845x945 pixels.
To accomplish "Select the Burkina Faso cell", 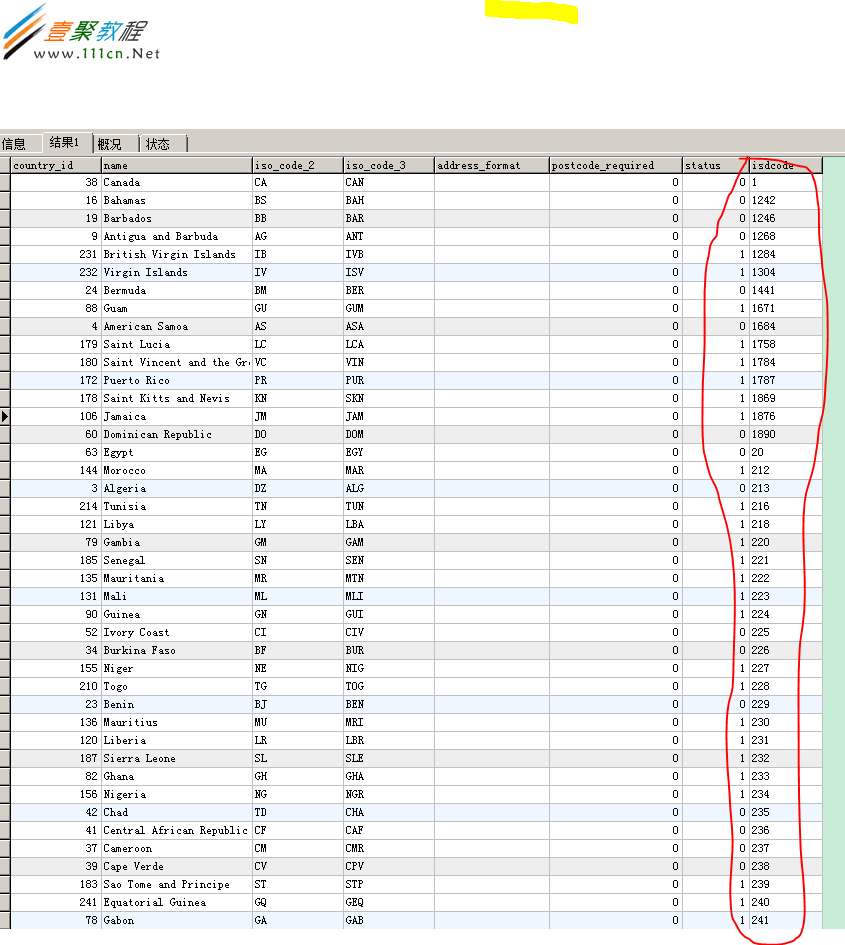I will pyautogui.click(x=177, y=650).
